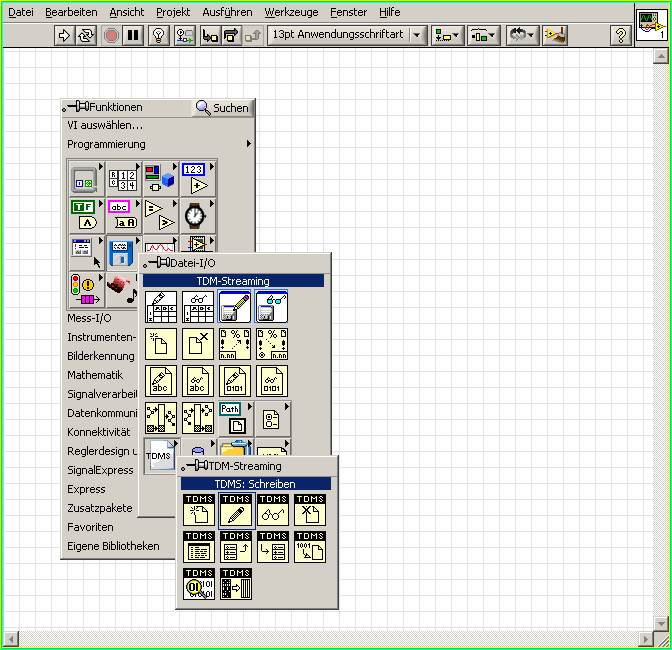Select Mess-I/O category

tap(89, 318)
